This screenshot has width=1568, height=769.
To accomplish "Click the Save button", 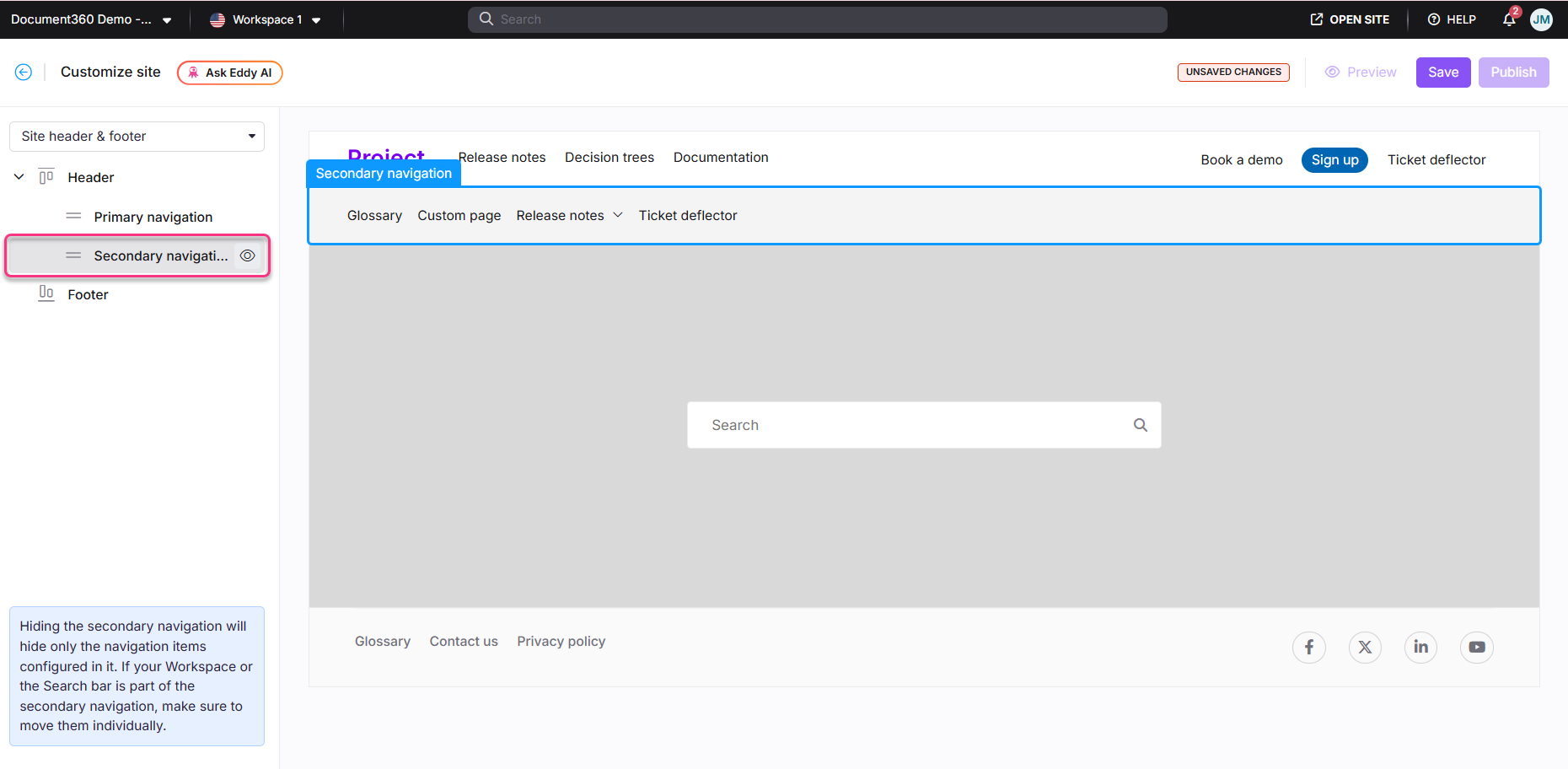I will (1443, 72).
